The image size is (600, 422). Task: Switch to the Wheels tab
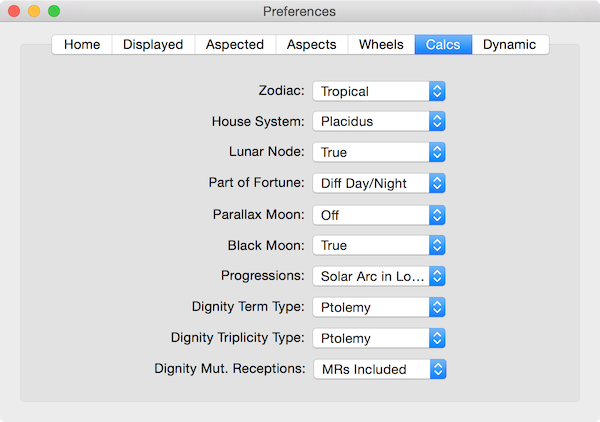(x=381, y=44)
